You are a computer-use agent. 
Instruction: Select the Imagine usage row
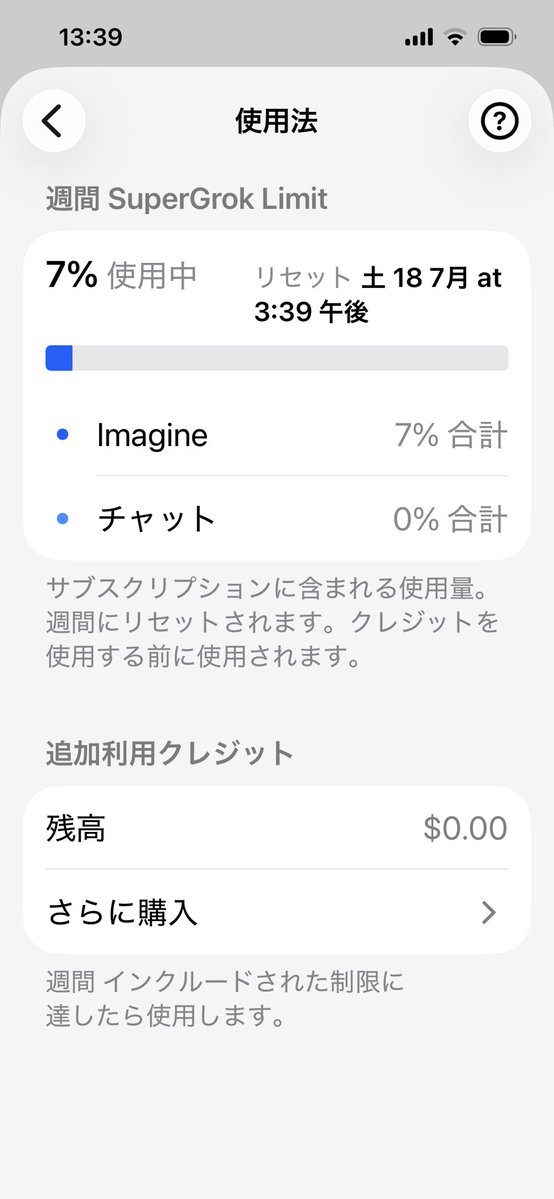click(x=276, y=436)
